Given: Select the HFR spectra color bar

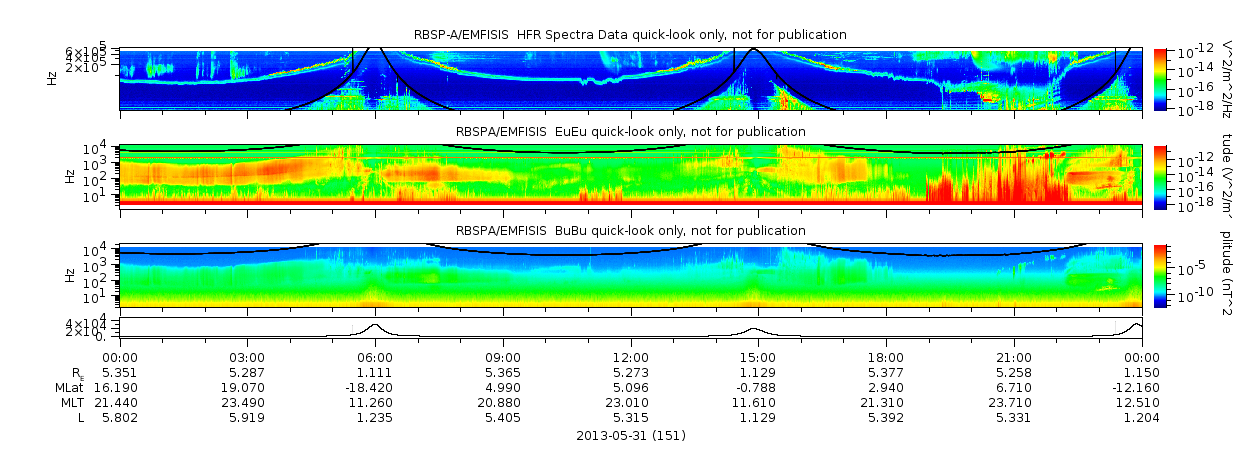Looking at the screenshot, I should [1160, 78].
